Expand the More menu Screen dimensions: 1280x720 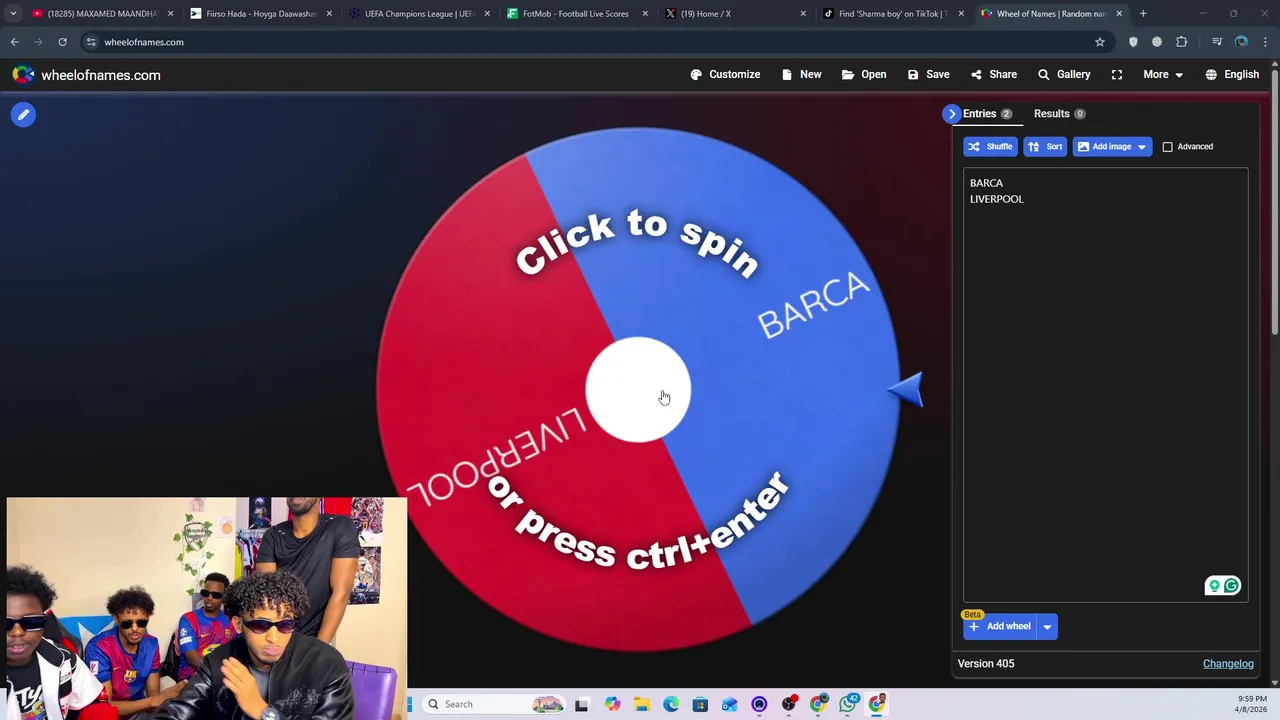[x=1163, y=74]
